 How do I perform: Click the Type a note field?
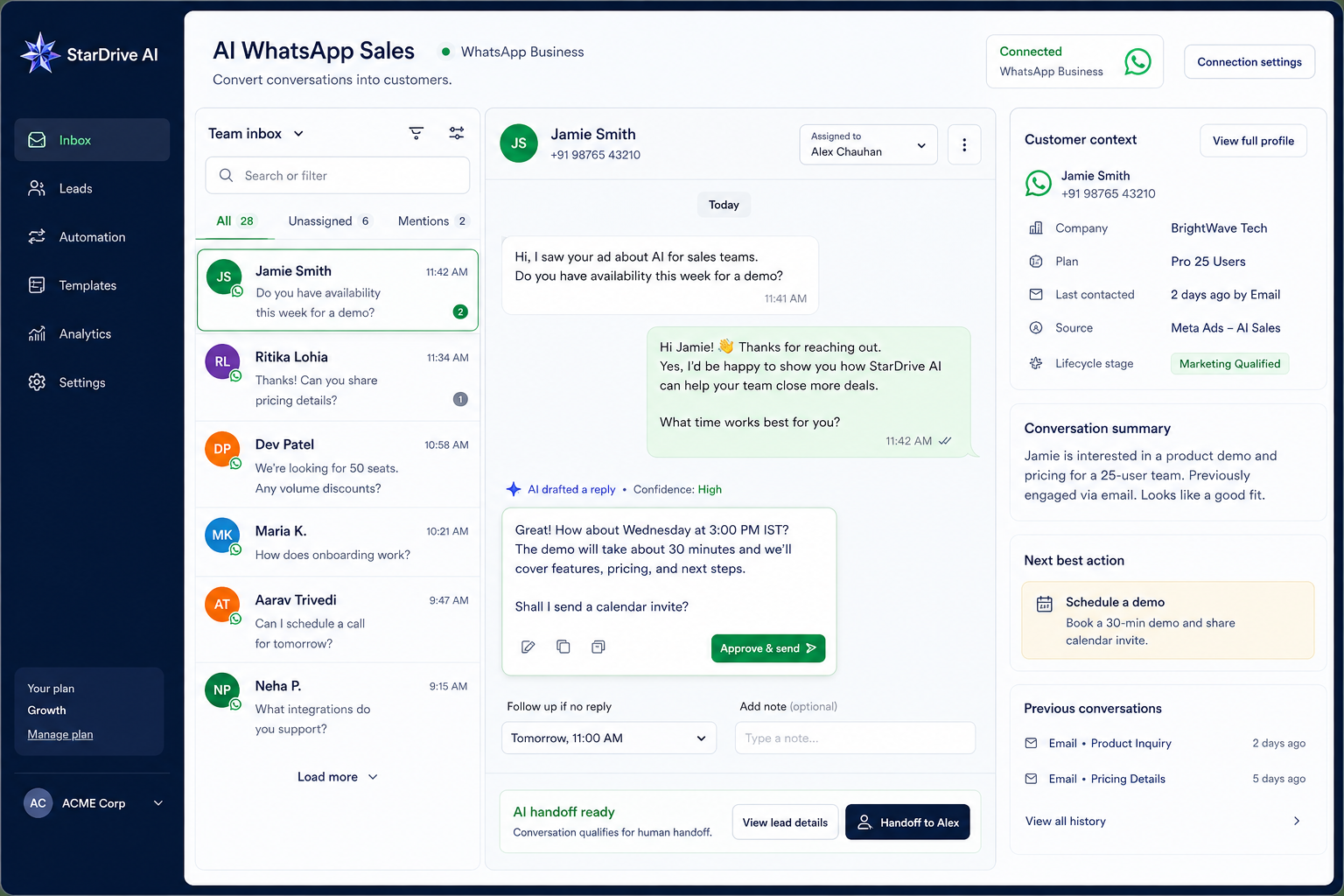click(855, 738)
